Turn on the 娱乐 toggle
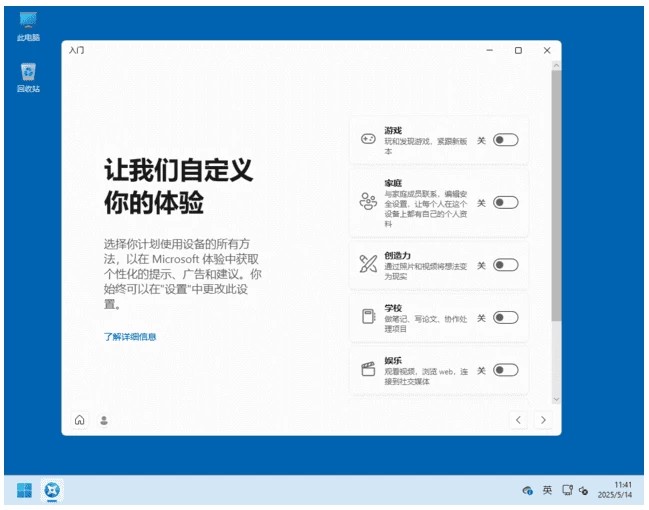Image resolution: width=649 pixels, height=510 pixels. click(x=505, y=370)
